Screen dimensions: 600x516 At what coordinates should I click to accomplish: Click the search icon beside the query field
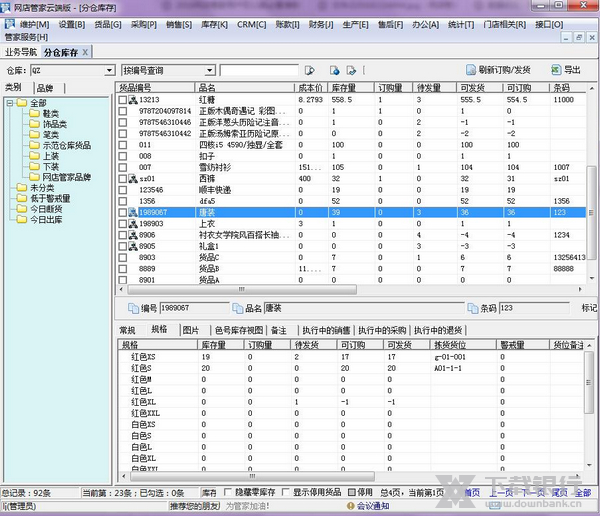click(310, 70)
